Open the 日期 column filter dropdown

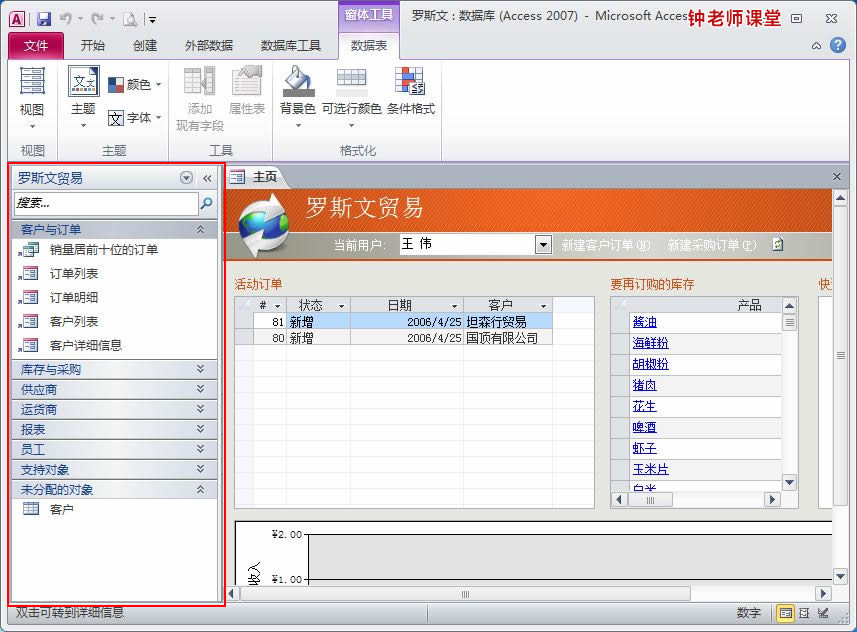(x=454, y=306)
